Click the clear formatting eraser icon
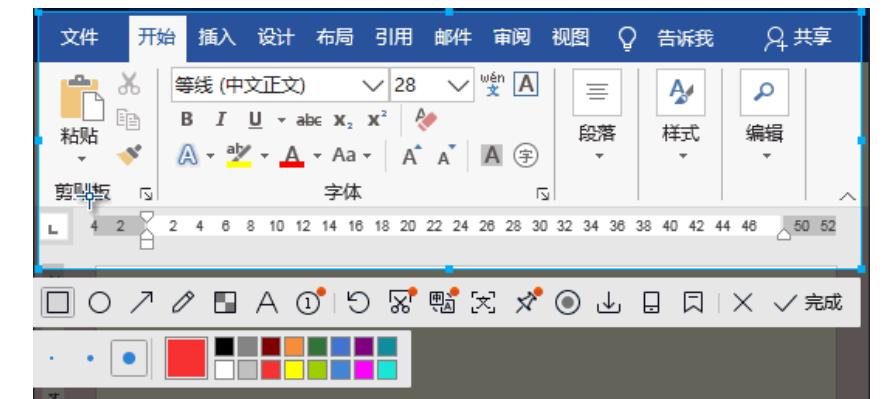Viewport: 895px width, 399px height. click(x=426, y=119)
